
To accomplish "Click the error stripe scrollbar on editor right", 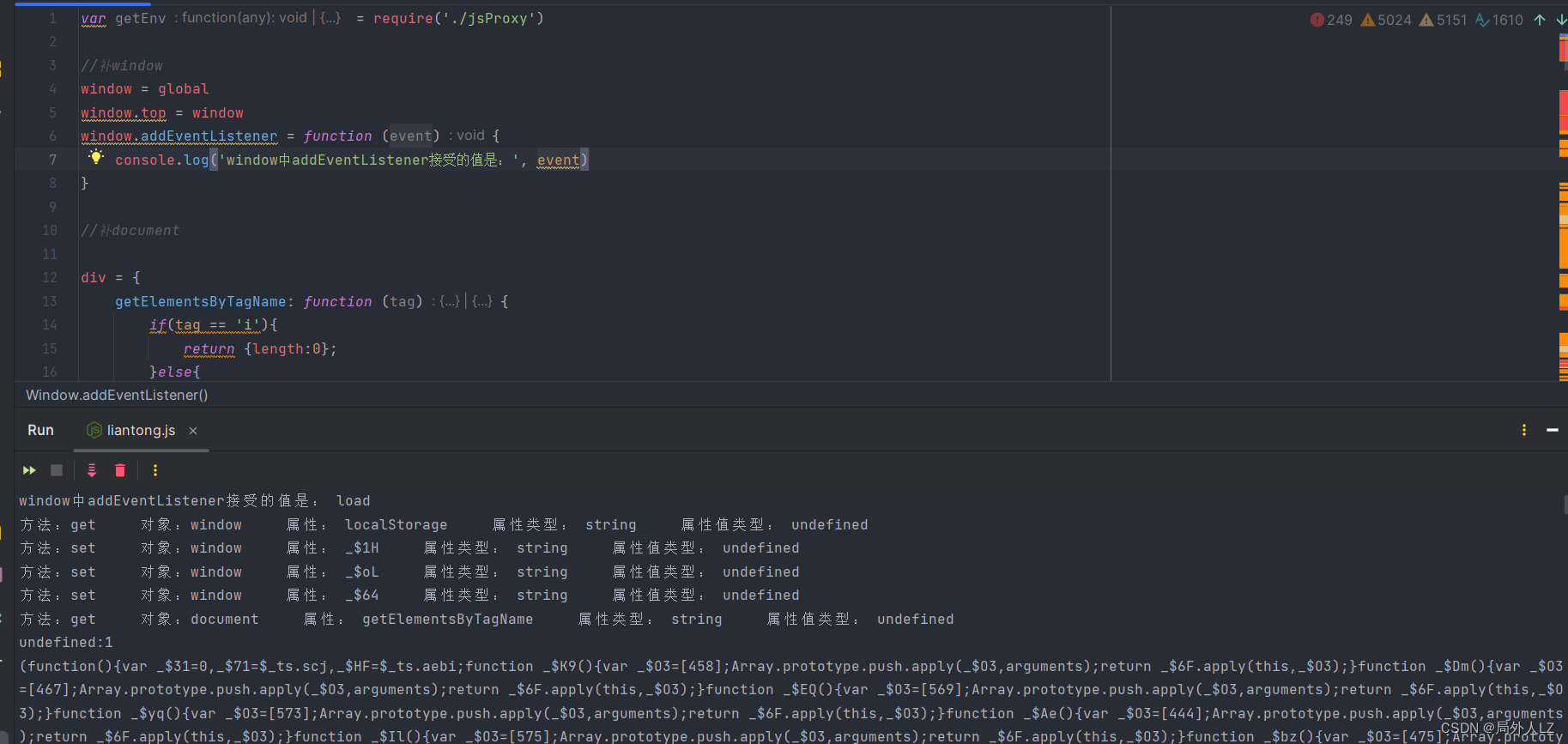I will pos(1563,206).
